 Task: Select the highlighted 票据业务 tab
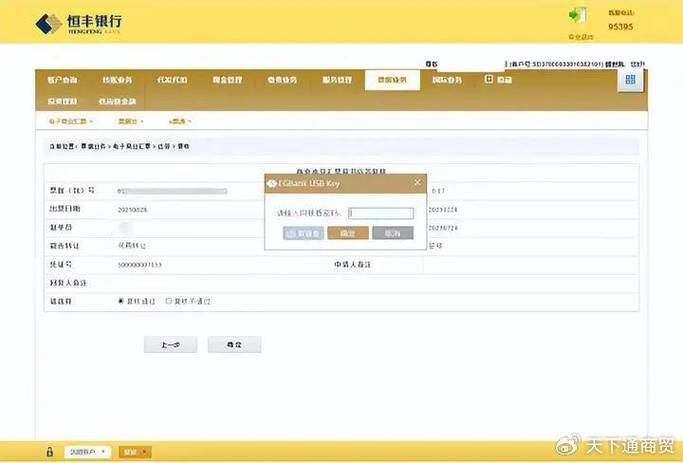point(392,80)
